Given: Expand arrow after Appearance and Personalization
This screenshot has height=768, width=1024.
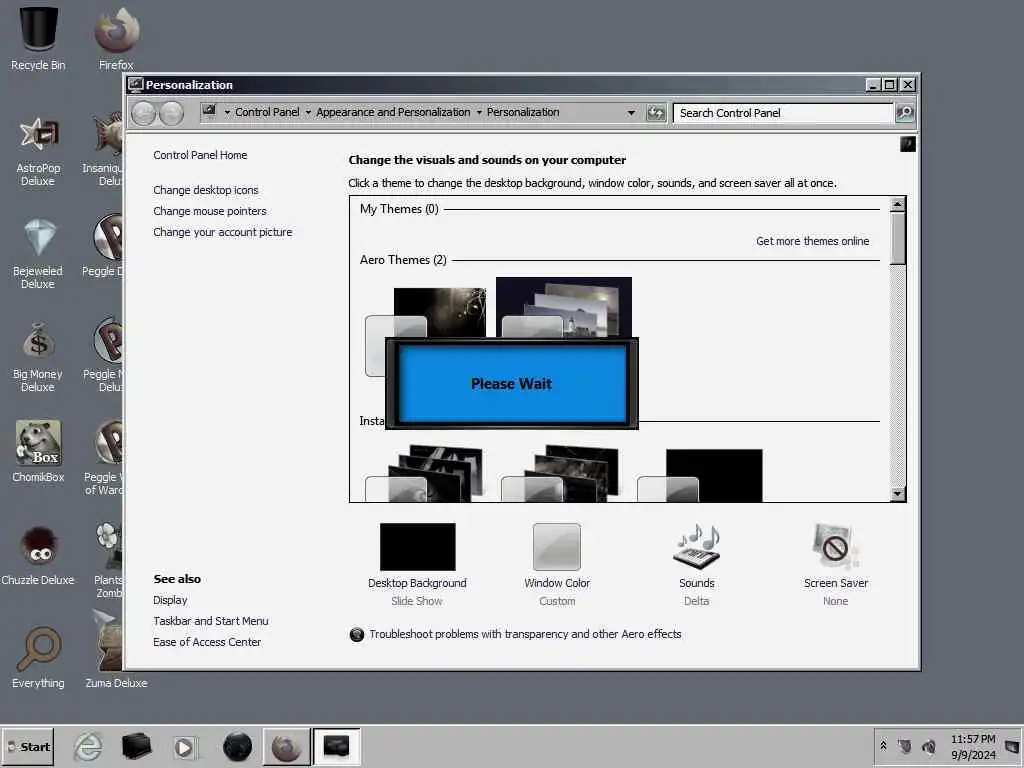Looking at the screenshot, I should (x=479, y=112).
